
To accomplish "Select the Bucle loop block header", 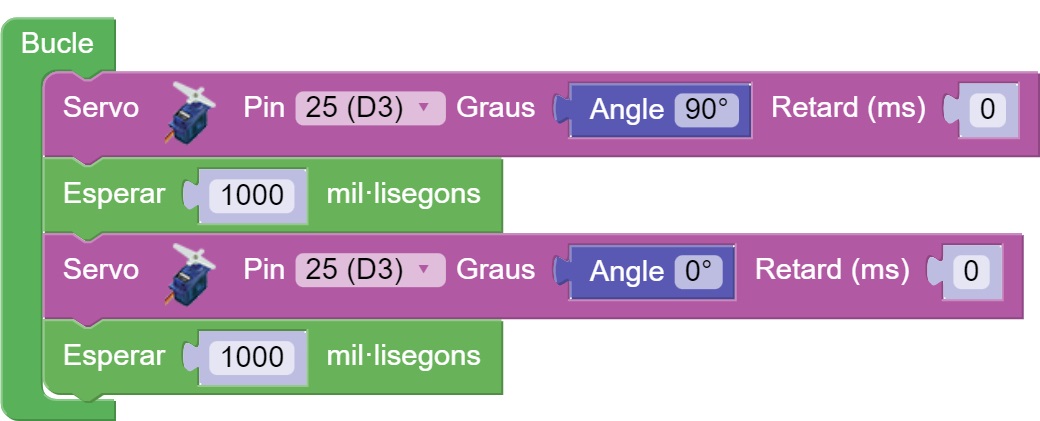I will pos(57,44).
